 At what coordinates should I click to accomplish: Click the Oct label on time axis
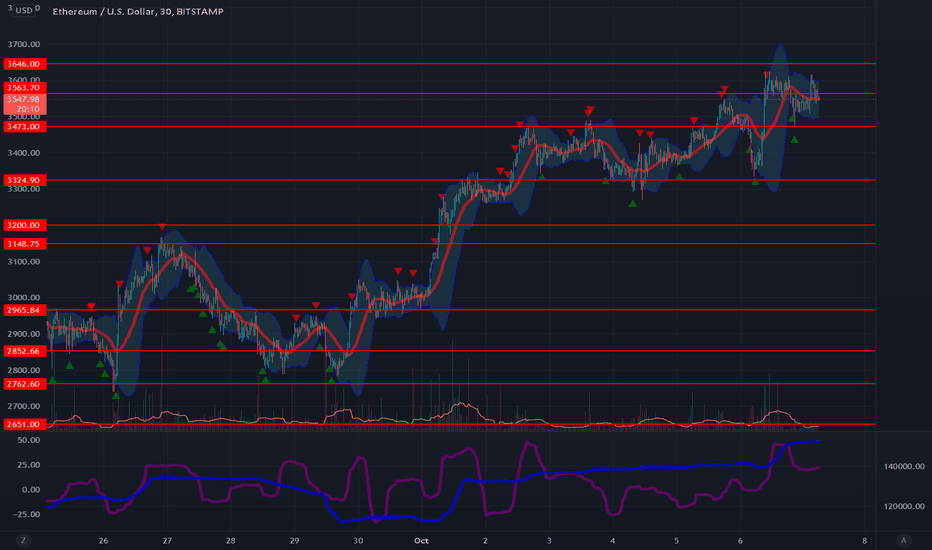421,540
